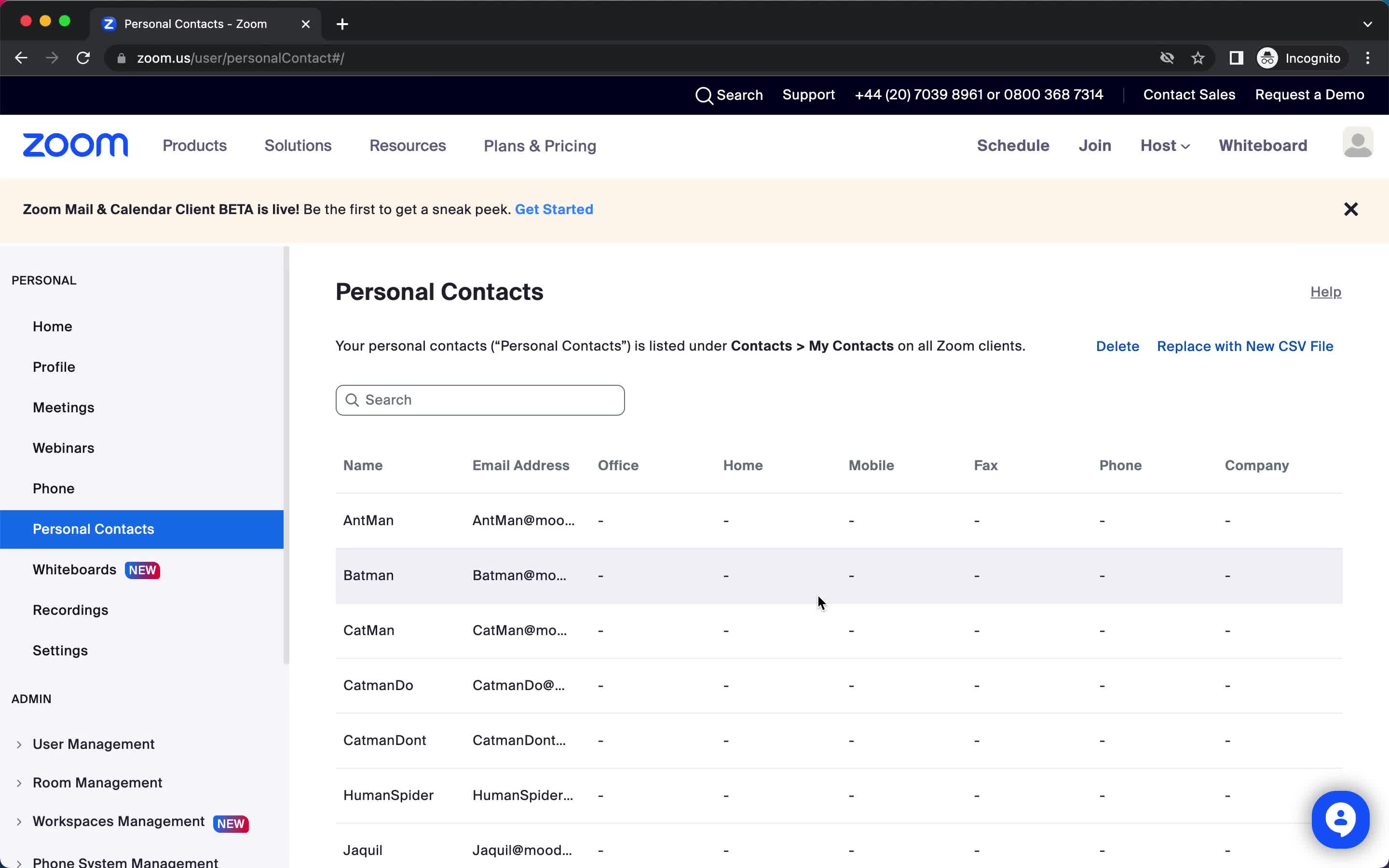Open Settings in the sidebar

click(x=60, y=651)
